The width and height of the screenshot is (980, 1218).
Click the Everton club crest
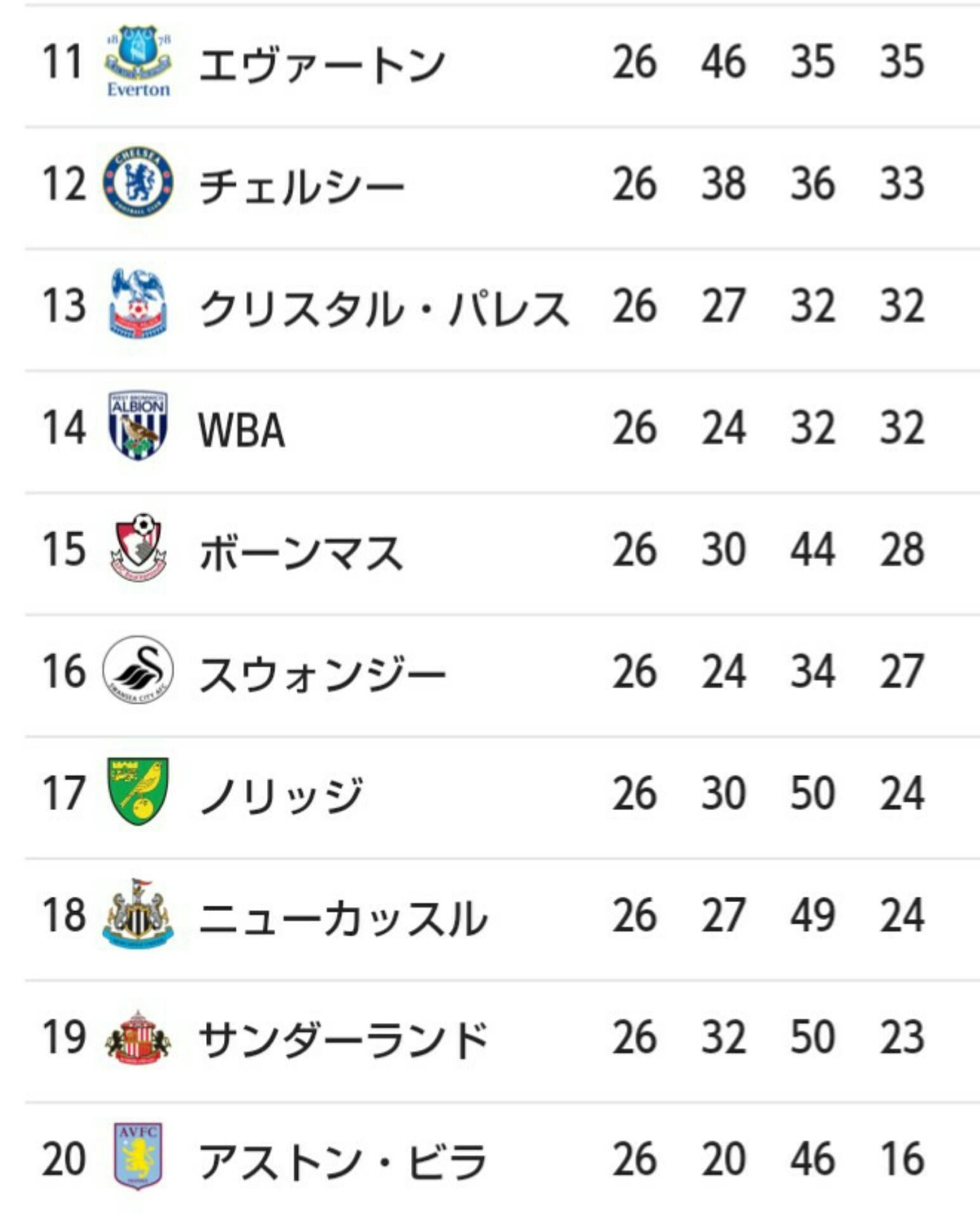[138, 62]
